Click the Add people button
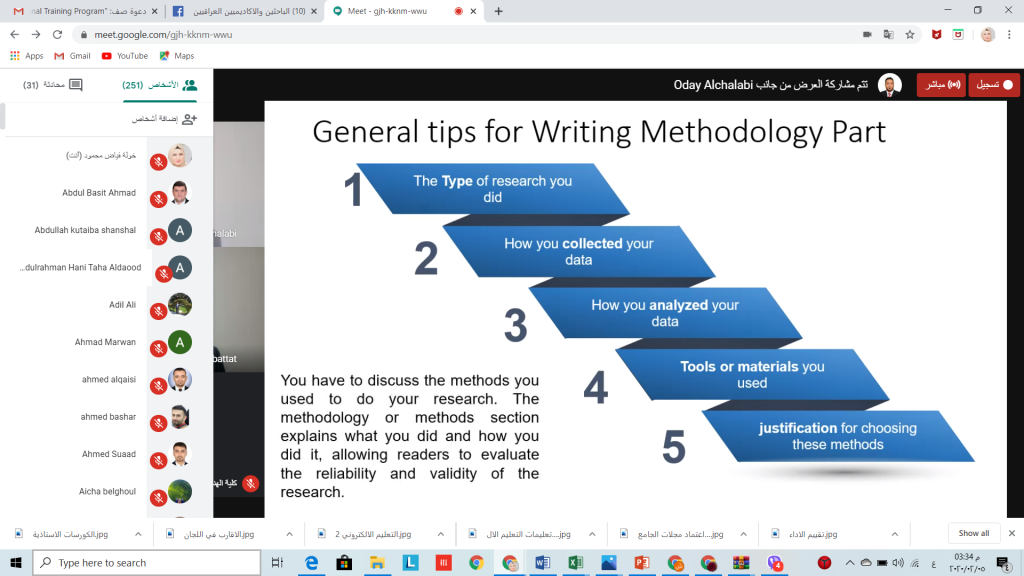 click(x=165, y=119)
